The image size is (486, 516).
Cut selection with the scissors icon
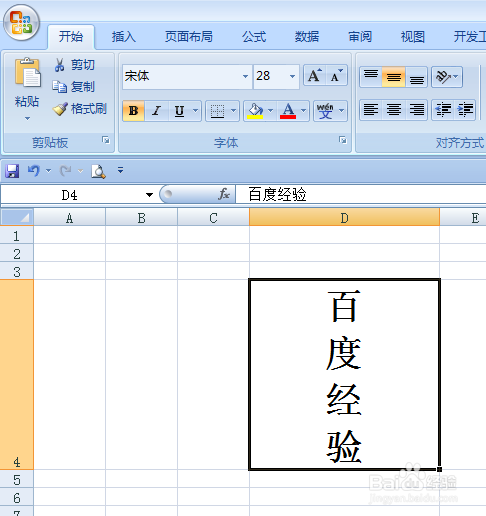(x=59, y=65)
